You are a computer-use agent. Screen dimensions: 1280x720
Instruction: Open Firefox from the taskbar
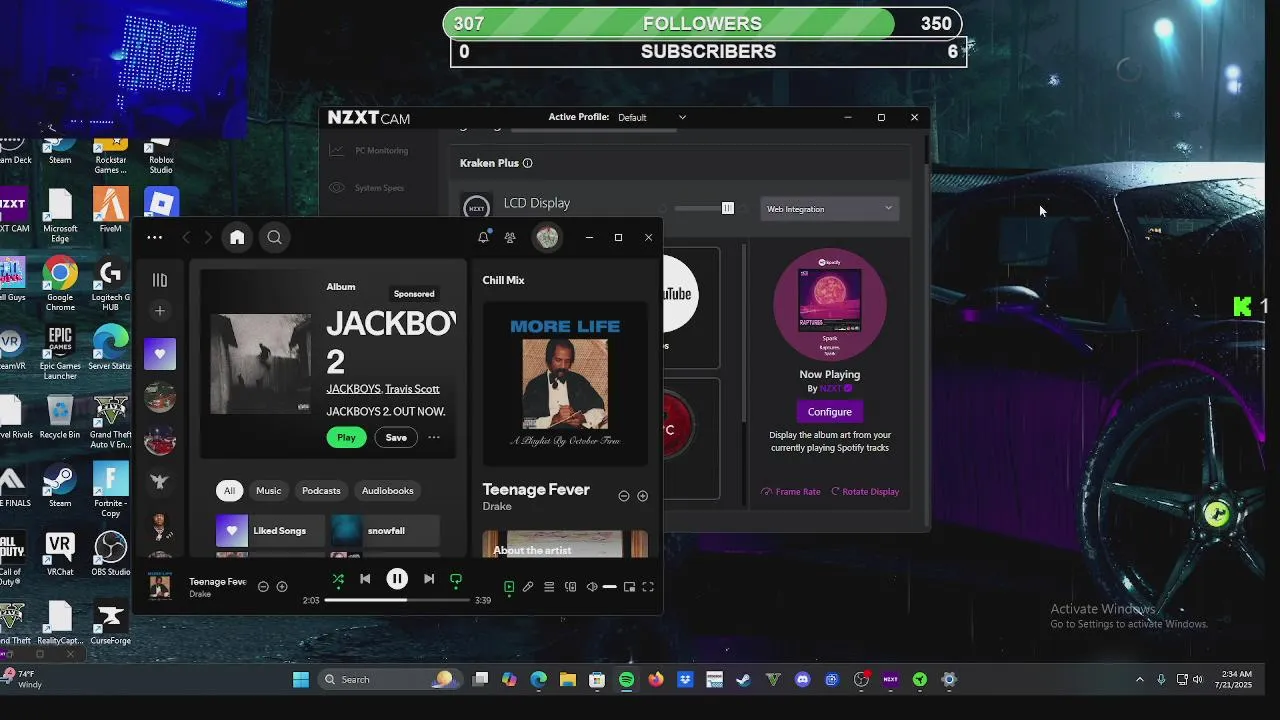coord(656,680)
